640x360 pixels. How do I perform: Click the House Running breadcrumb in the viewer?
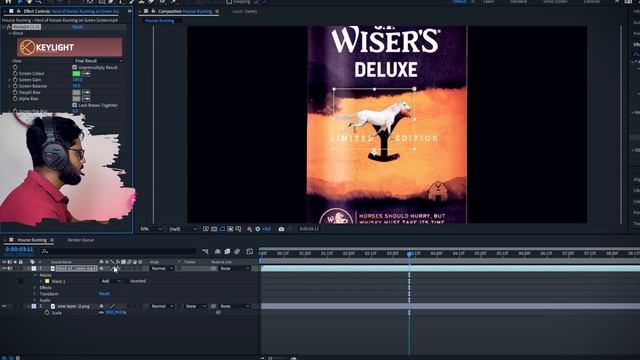pos(160,20)
